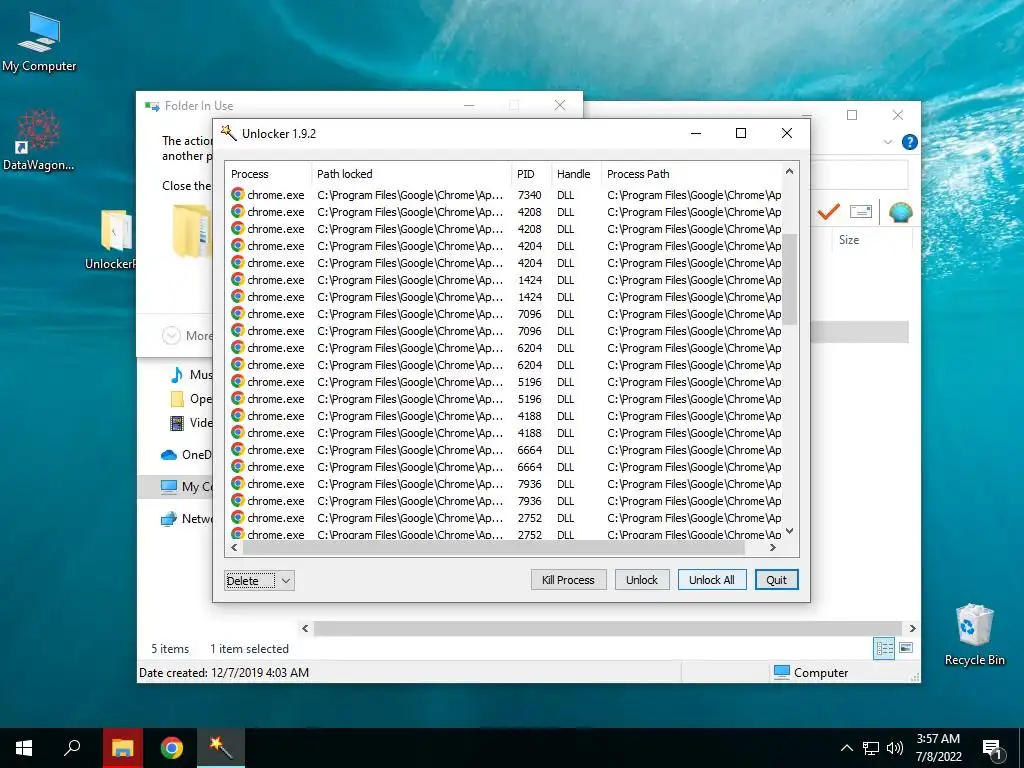Click the shell icon in Explorer toolbar

[901, 212]
